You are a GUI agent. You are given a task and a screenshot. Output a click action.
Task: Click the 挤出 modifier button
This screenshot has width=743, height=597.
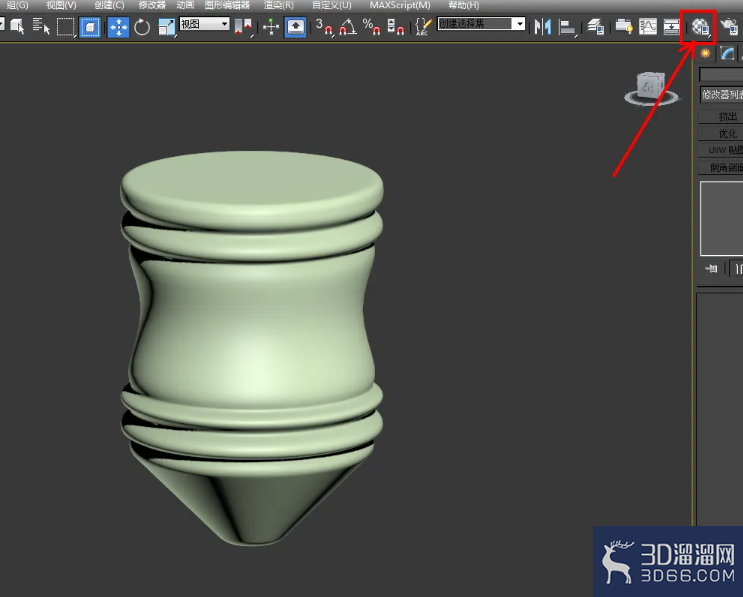721,117
